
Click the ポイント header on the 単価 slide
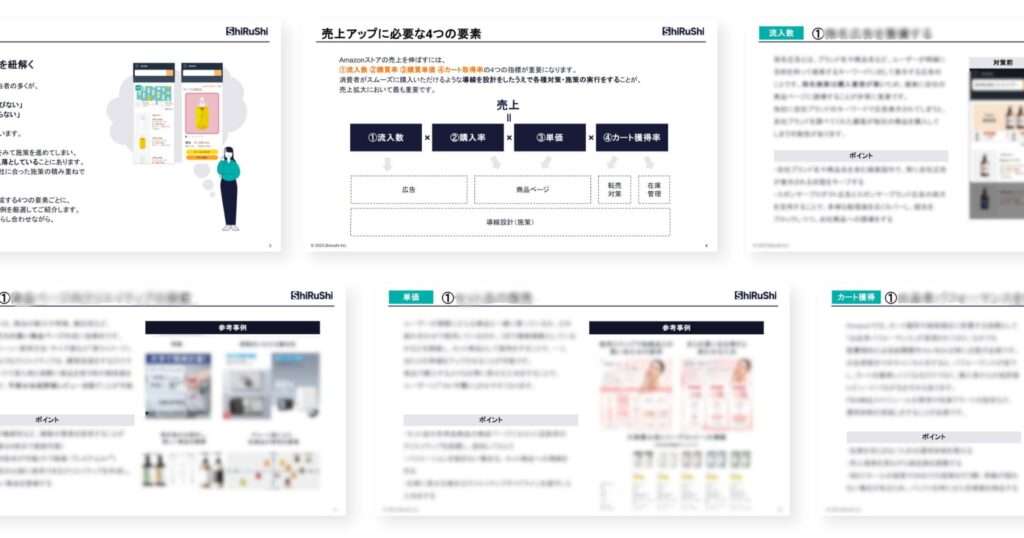coord(490,420)
